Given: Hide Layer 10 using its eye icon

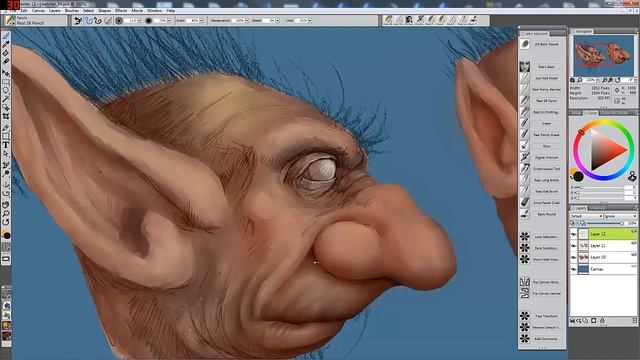Looking at the screenshot, I should [573, 258].
